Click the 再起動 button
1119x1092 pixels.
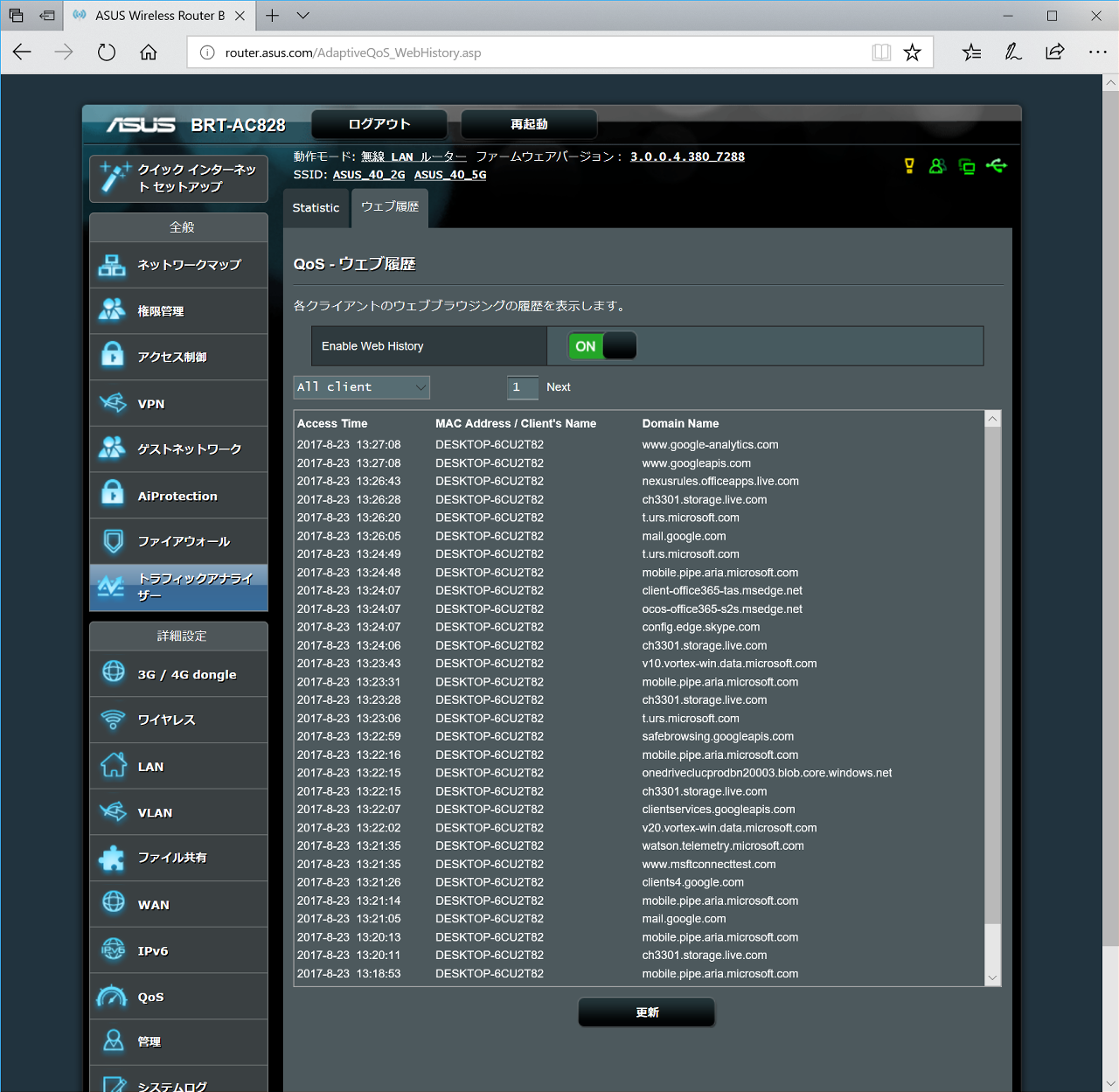pyautogui.click(x=529, y=124)
